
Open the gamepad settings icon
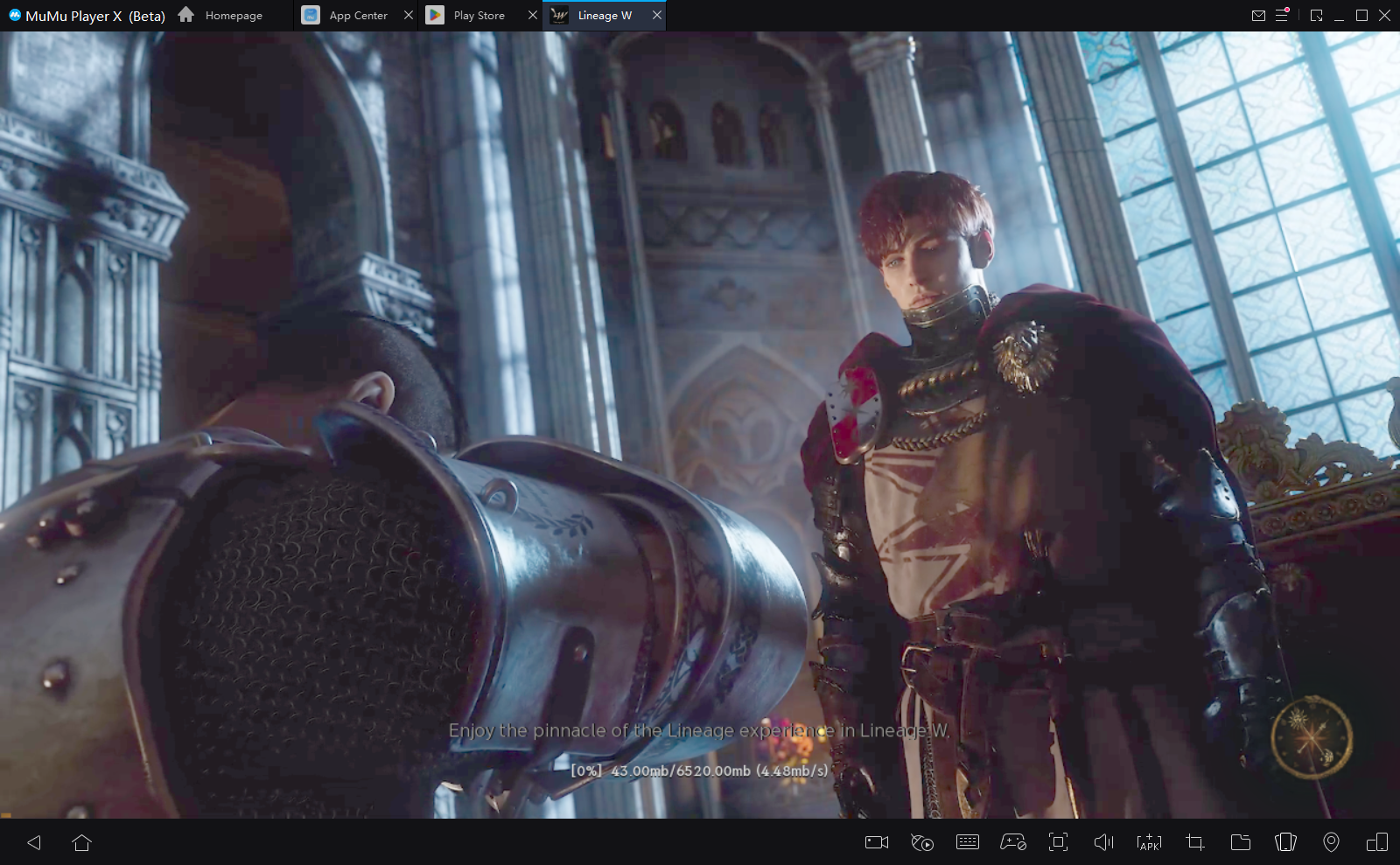[1013, 842]
